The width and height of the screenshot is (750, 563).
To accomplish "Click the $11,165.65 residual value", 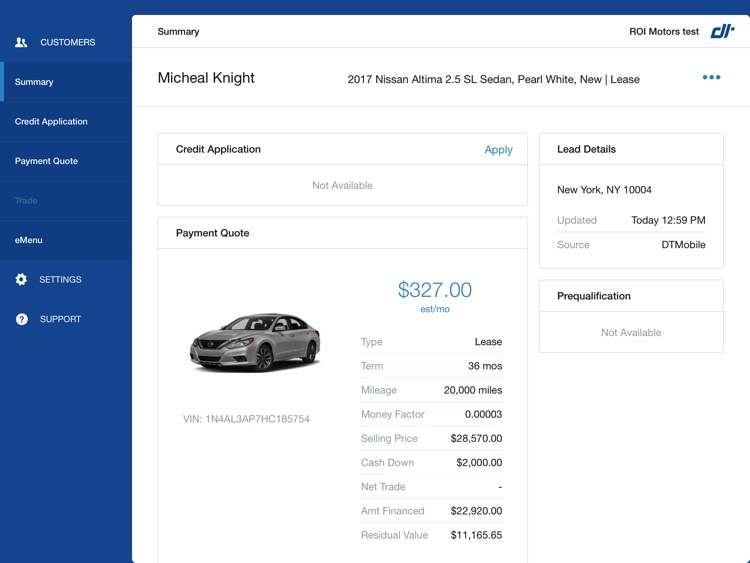I will (476, 535).
